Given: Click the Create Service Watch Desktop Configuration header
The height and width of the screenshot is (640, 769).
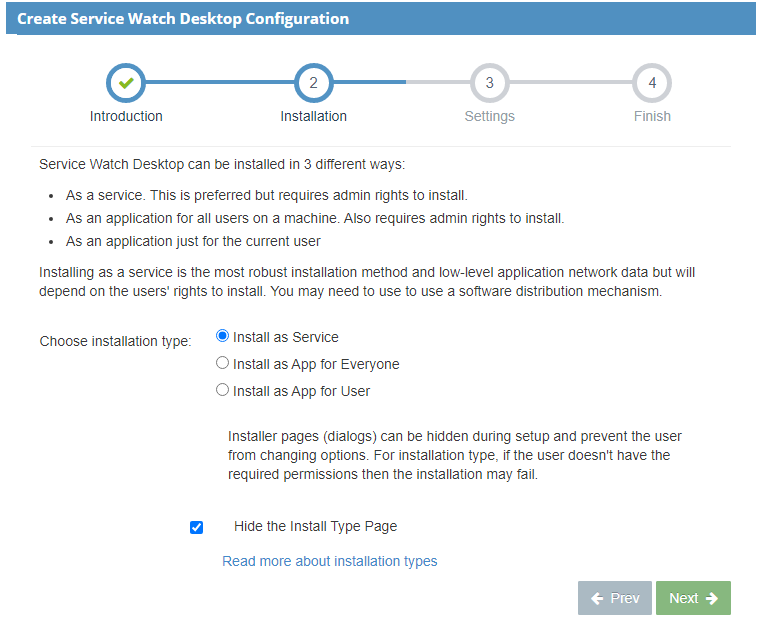Looking at the screenshot, I should pos(183,19).
